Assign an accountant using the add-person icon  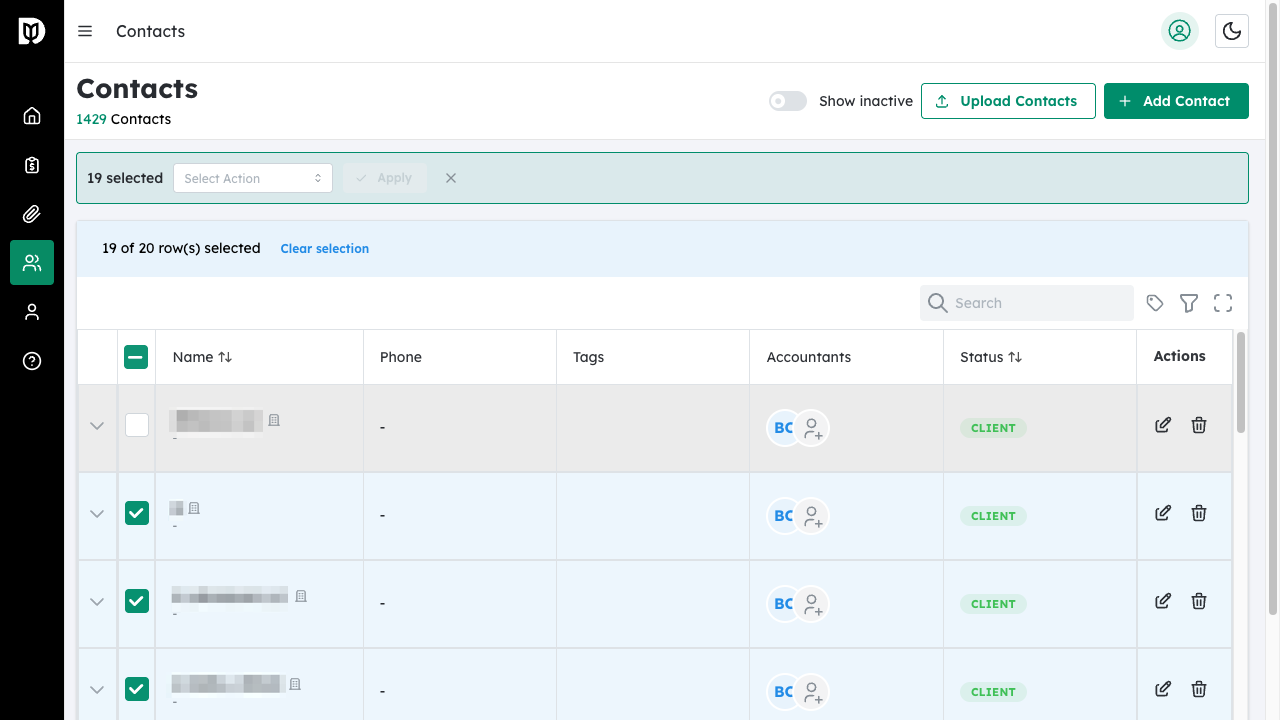(x=812, y=428)
